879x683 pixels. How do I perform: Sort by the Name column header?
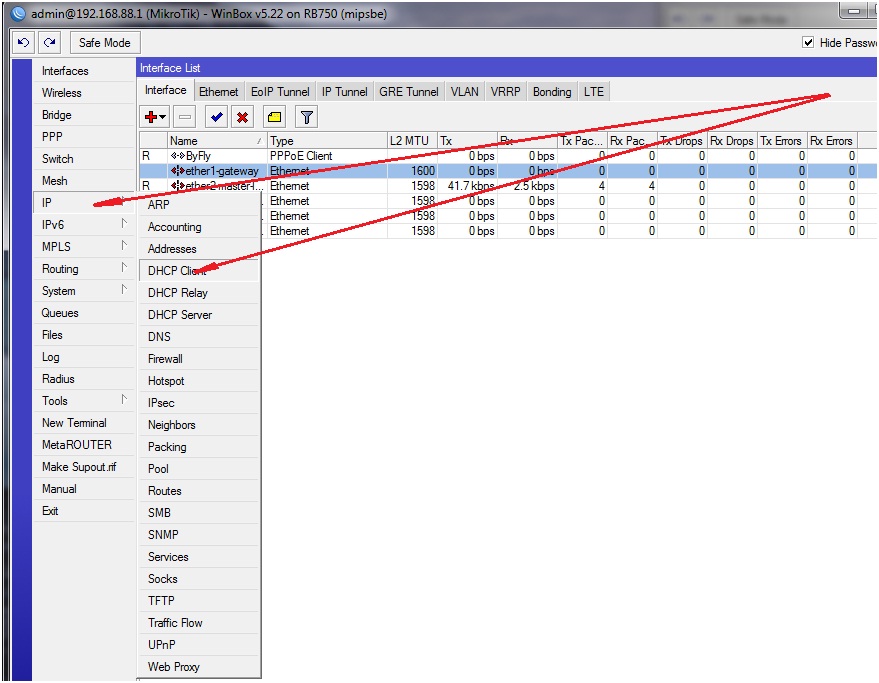tap(217, 141)
